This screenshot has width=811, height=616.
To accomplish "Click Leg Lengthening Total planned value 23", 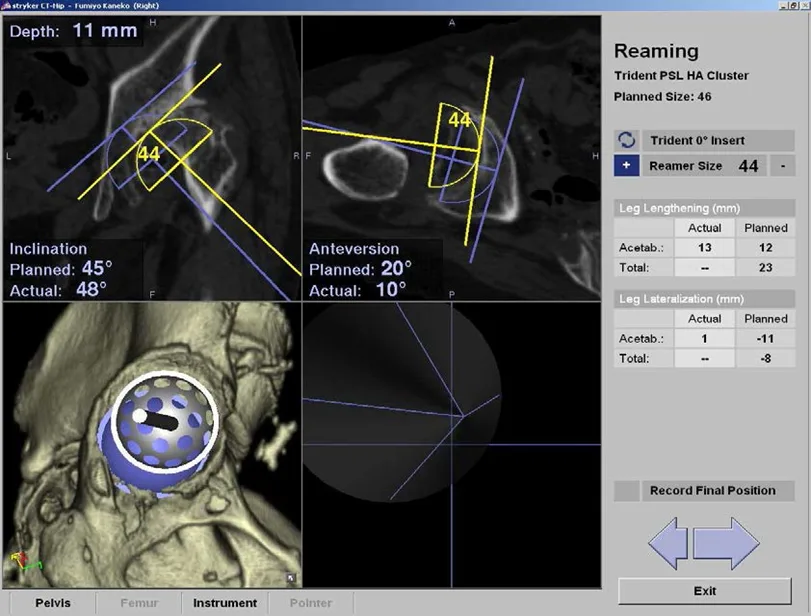I will pos(765,268).
